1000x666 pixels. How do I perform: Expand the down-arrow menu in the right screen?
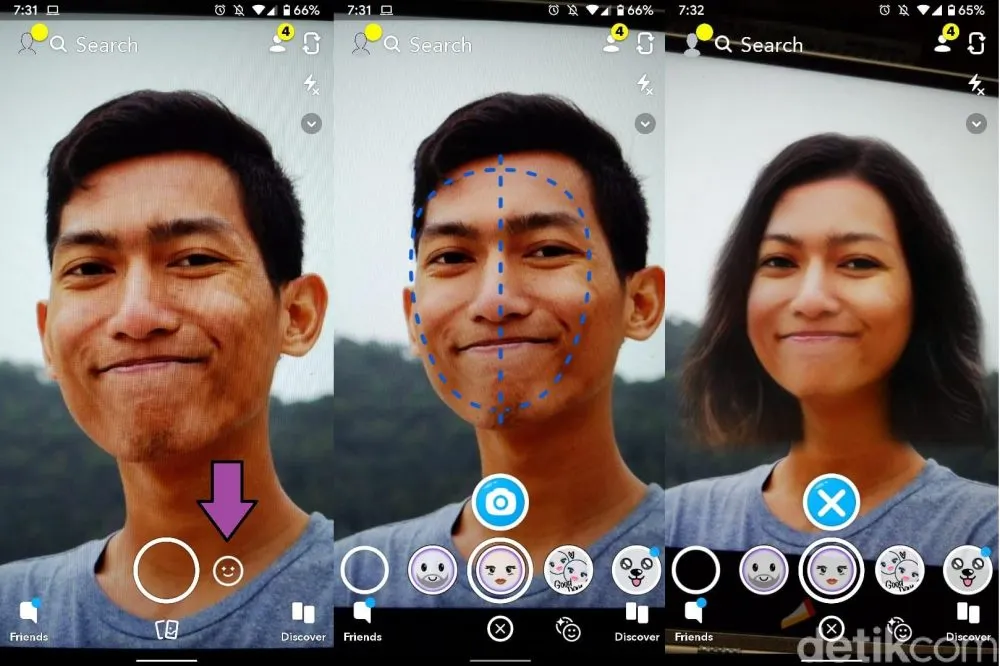[977, 123]
